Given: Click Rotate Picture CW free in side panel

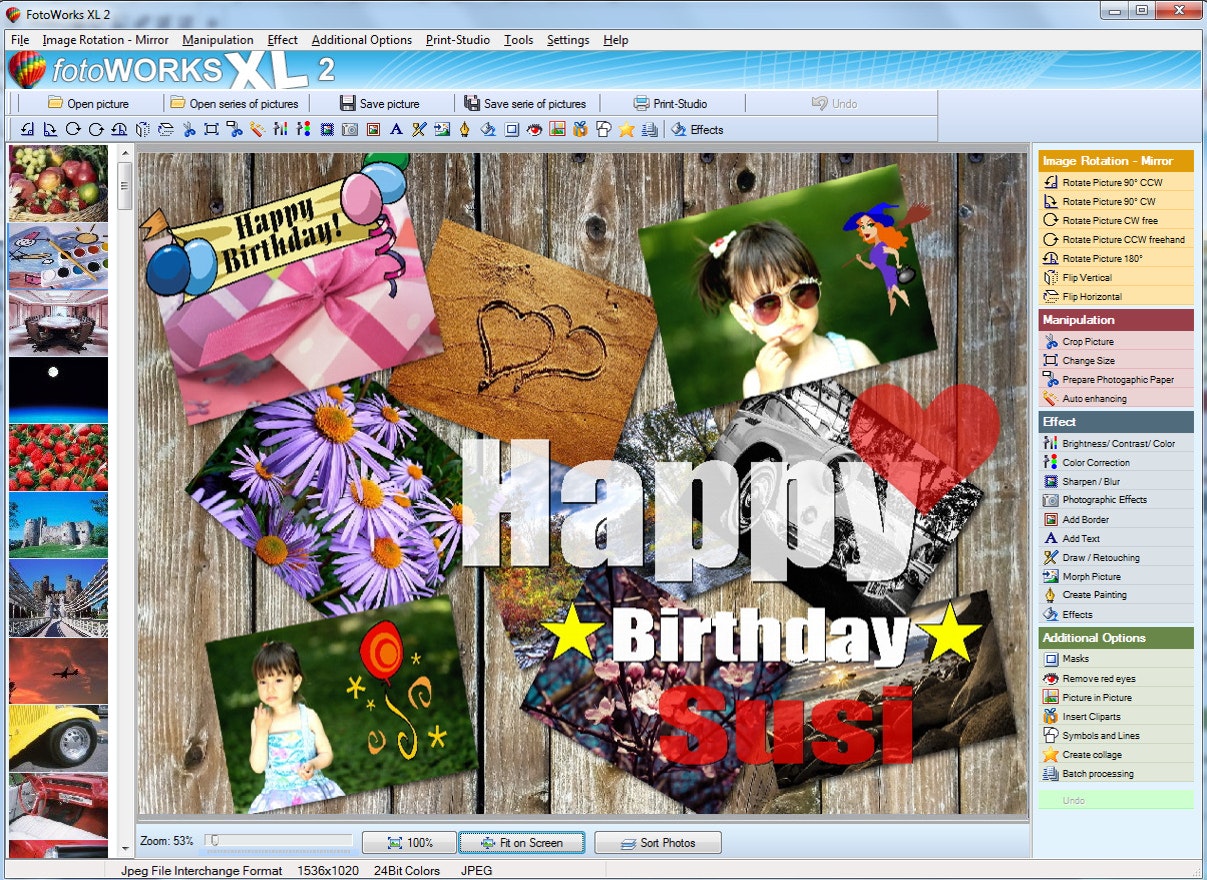Looking at the screenshot, I should coord(1116,220).
